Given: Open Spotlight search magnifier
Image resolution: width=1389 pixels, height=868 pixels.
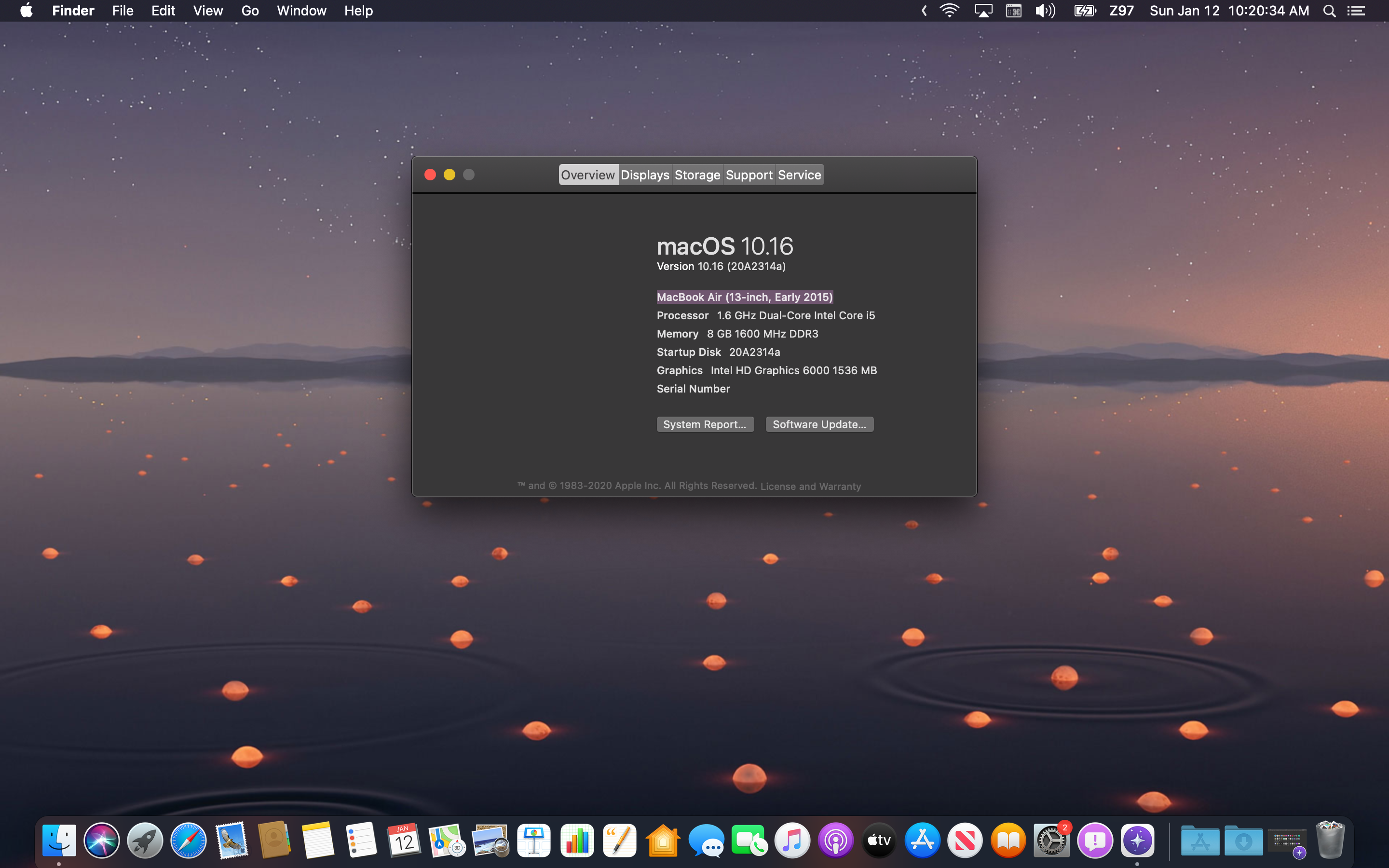Looking at the screenshot, I should click(x=1329, y=11).
